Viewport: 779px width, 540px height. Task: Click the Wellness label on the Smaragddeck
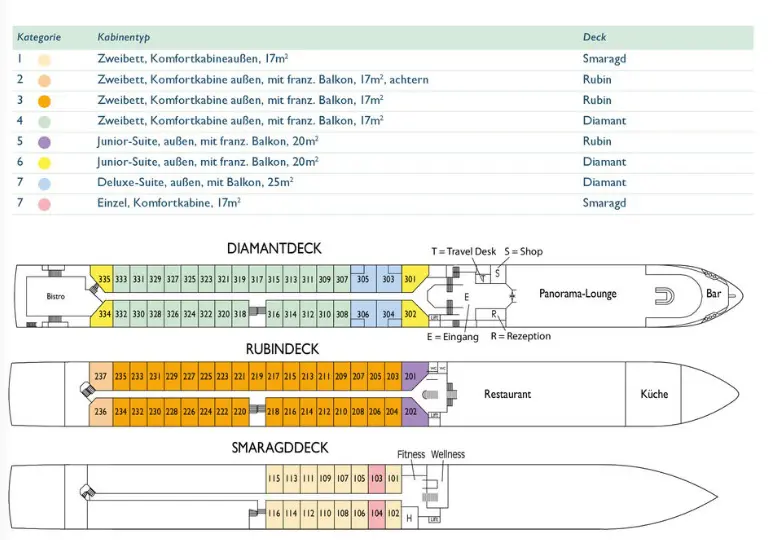click(x=448, y=454)
